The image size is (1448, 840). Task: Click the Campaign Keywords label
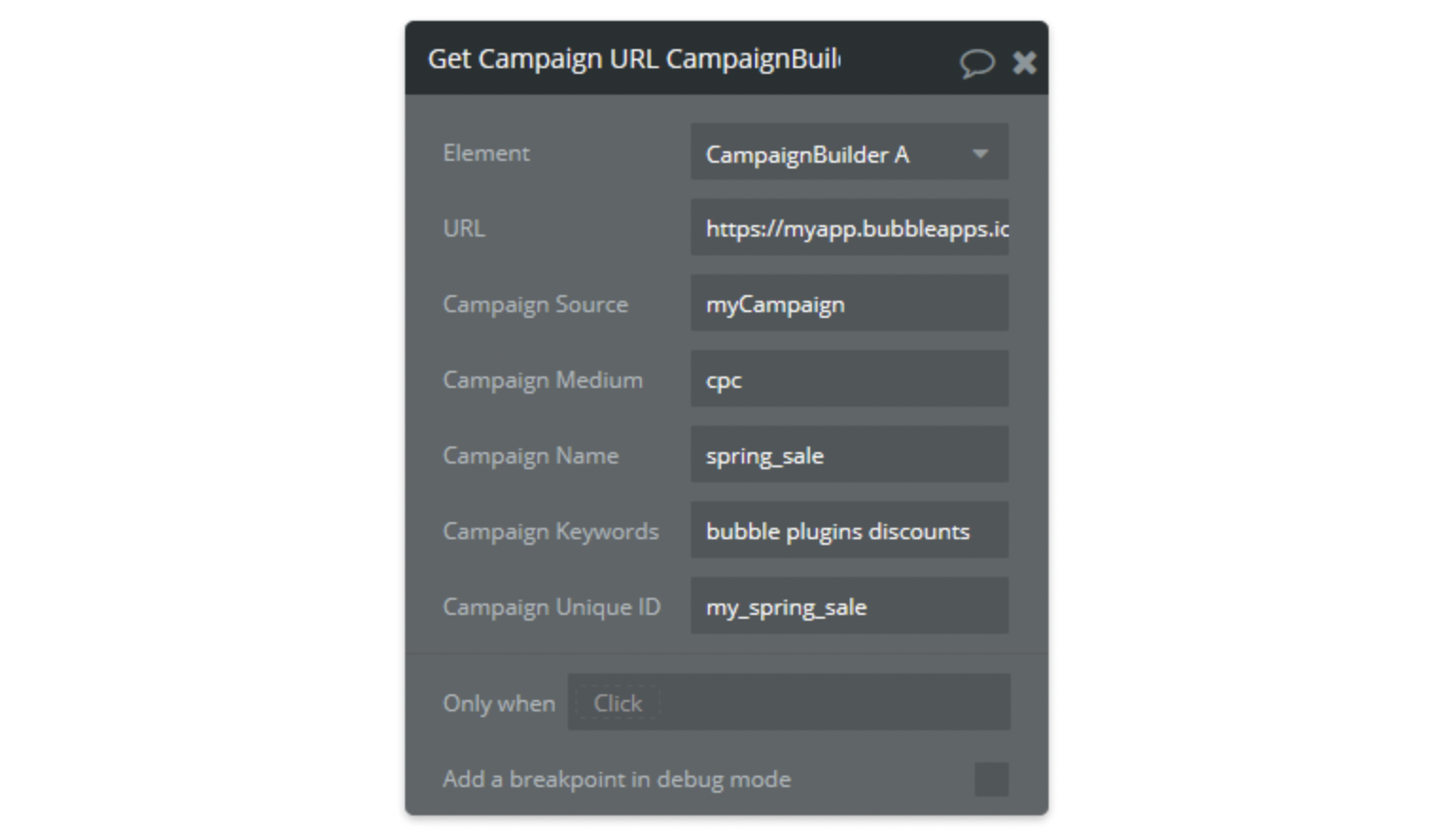550,532
